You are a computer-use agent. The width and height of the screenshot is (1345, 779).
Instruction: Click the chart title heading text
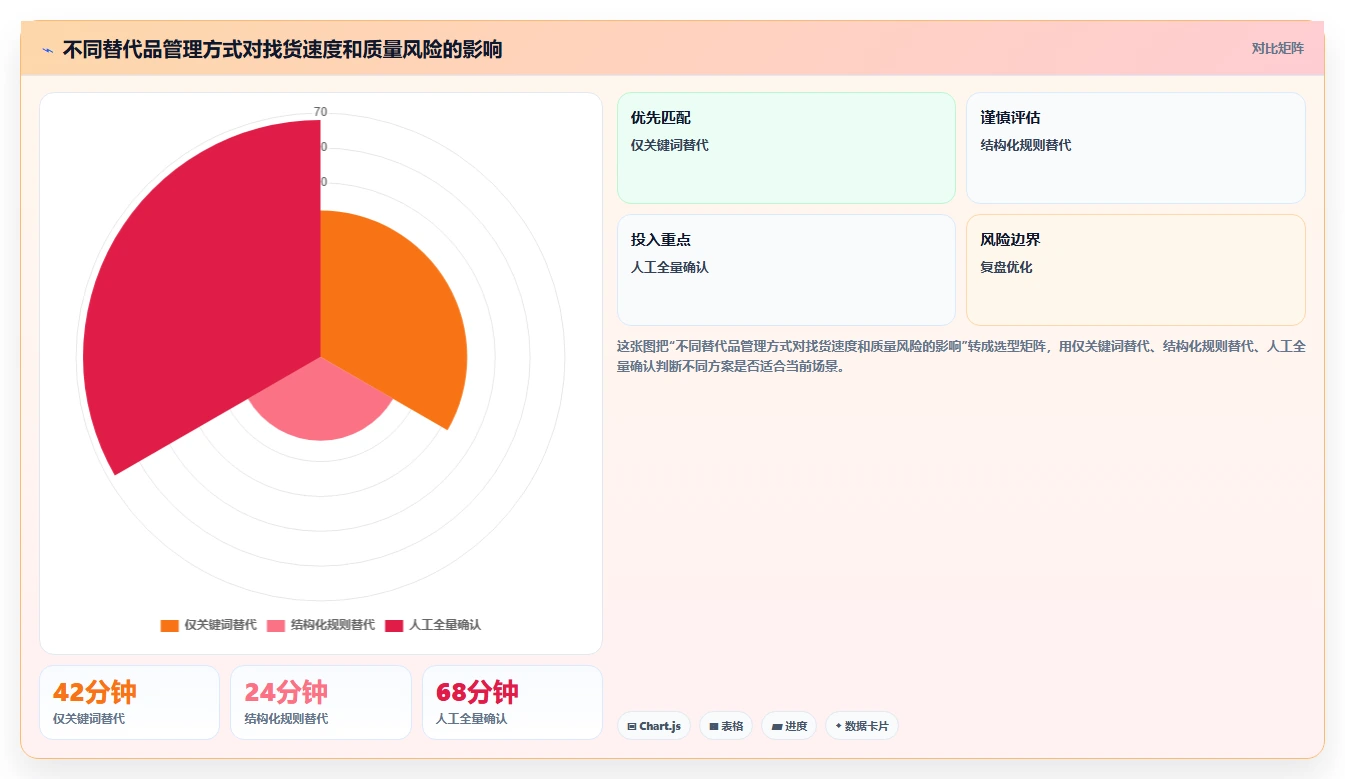pos(282,49)
